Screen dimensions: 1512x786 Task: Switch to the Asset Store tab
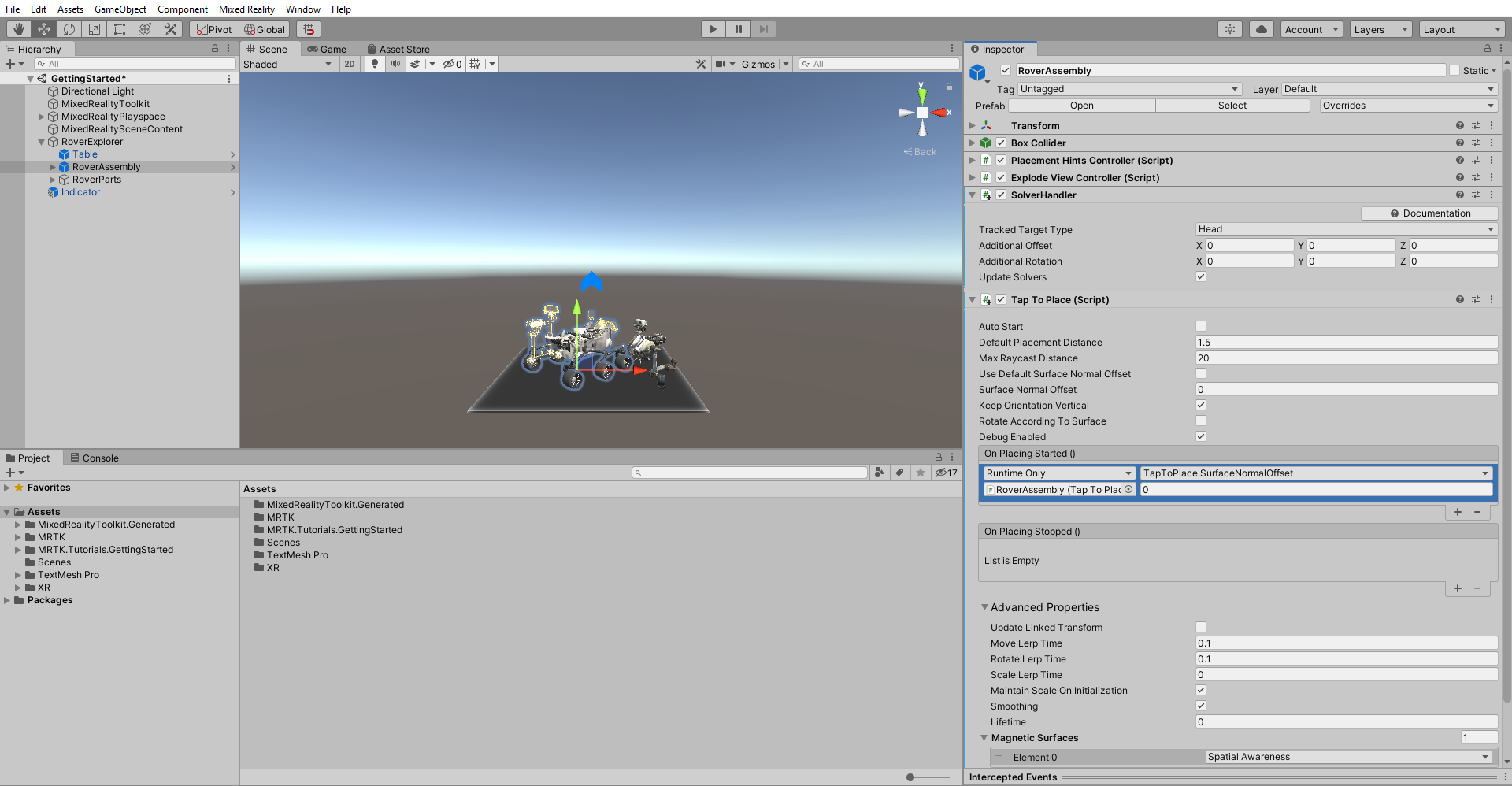[399, 49]
